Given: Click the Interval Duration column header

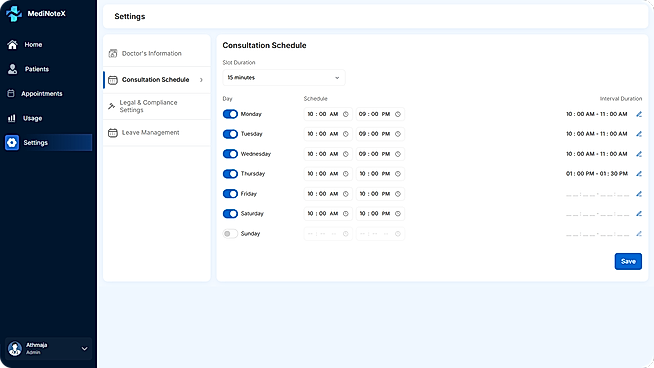Looking at the screenshot, I should [x=621, y=99].
